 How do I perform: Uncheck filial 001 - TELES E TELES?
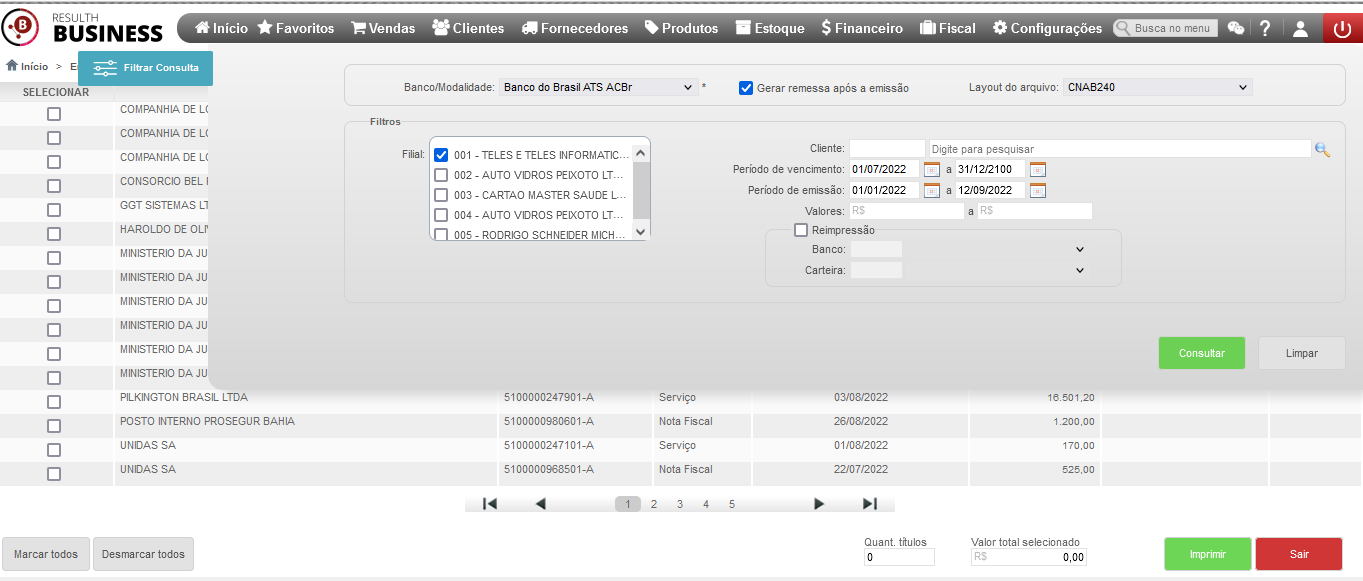(441, 155)
